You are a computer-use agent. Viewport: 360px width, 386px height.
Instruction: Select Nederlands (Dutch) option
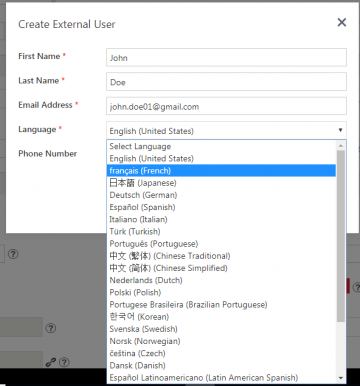point(221,280)
